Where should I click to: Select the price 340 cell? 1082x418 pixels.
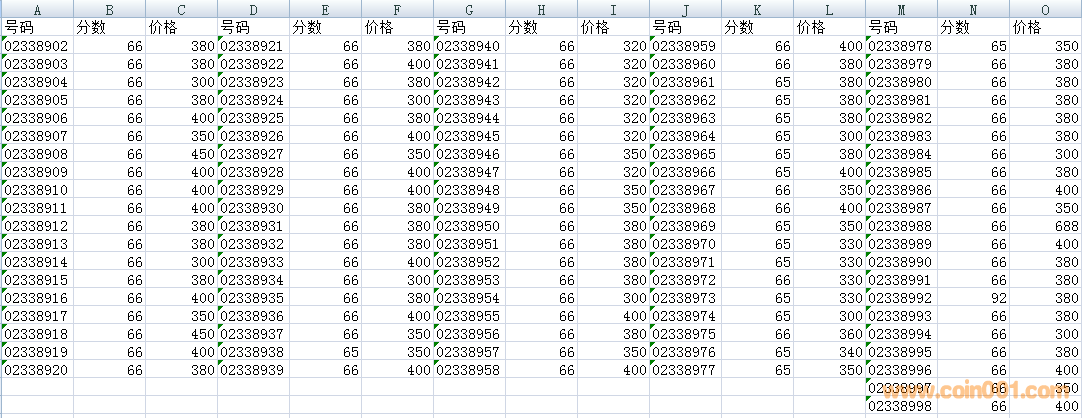(829, 352)
